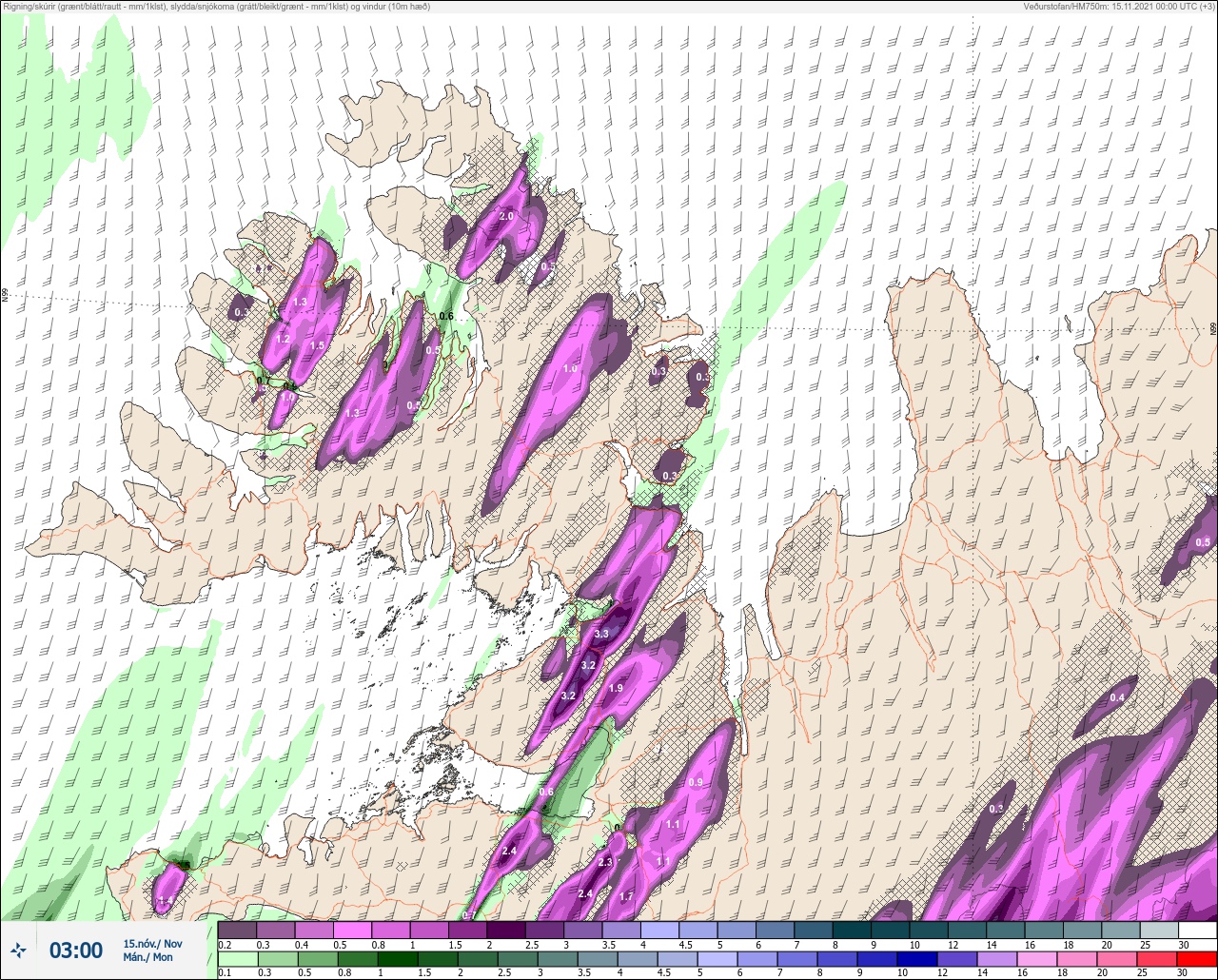This screenshot has width=1218, height=980.
Task: Select the first purple-grey swatch above the 0.2 label
Action: click(x=237, y=930)
